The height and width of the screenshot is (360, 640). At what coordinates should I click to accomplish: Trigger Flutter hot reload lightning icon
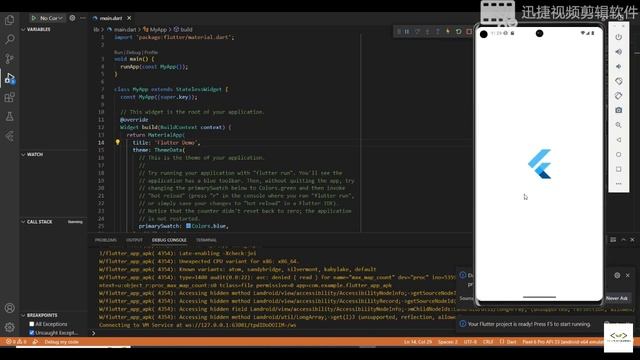click(x=448, y=31)
